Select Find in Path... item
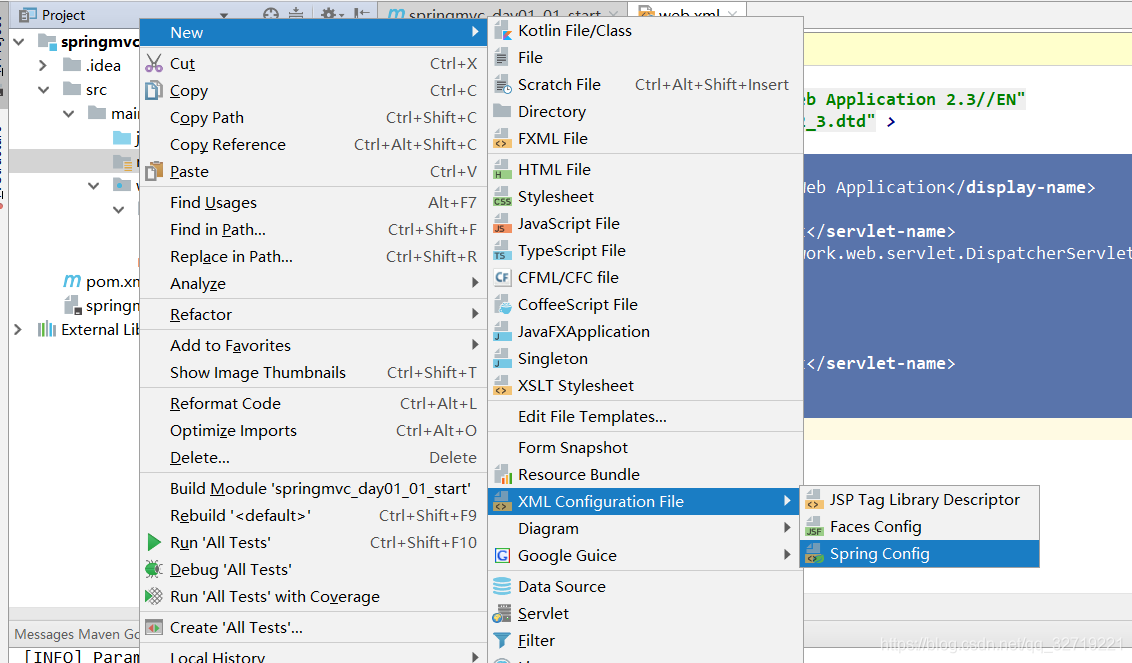 313,230
